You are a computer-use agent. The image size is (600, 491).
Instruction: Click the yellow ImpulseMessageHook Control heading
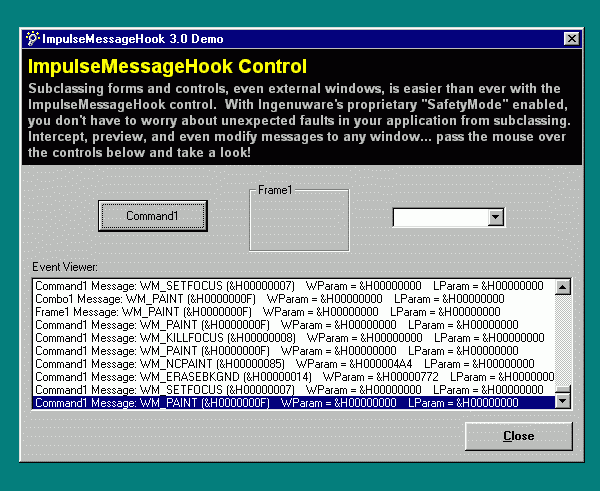pos(167,66)
